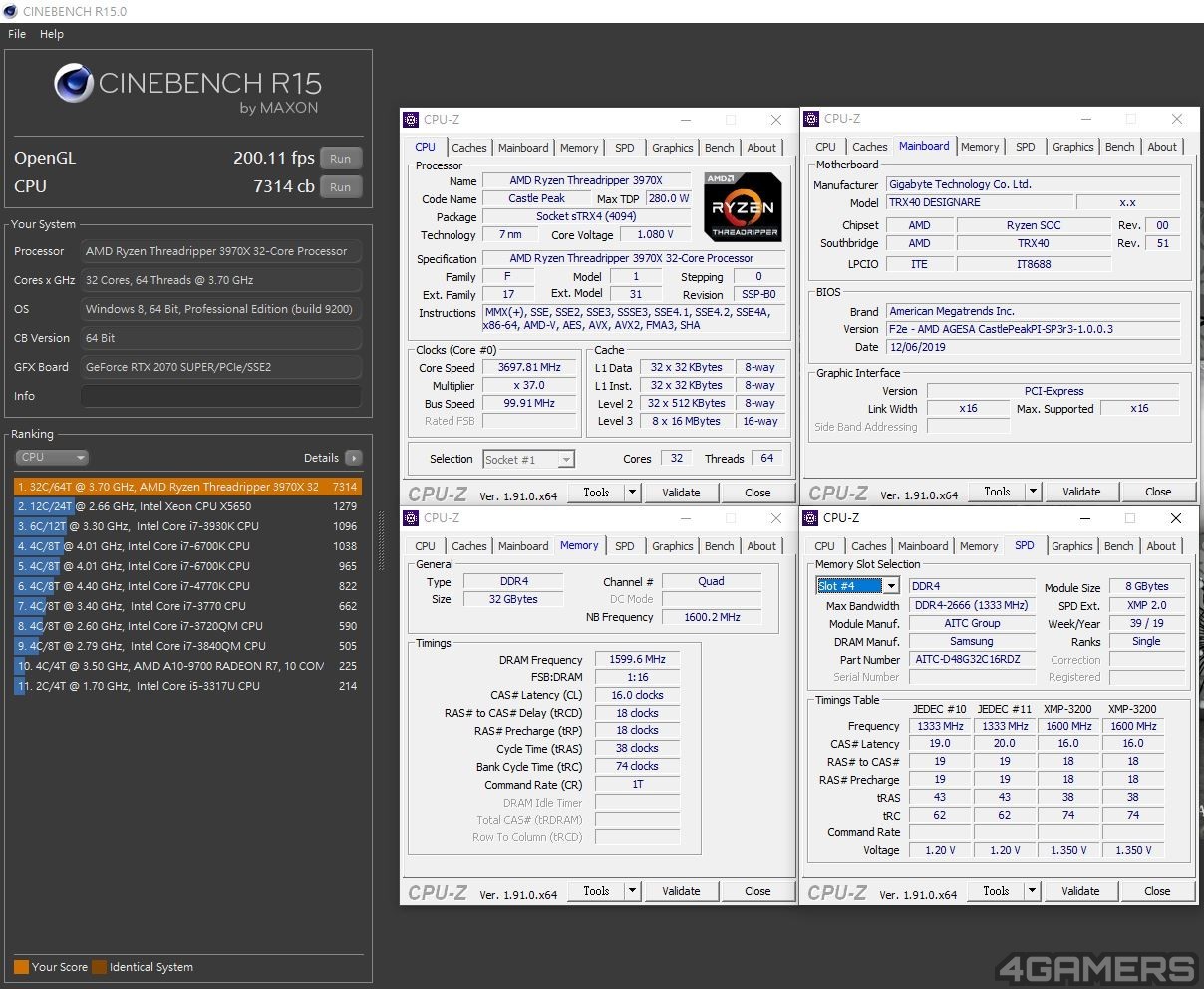
Task: Click the Ryzen Threadripper logo
Action: pyautogui.click(x=743, y=207)
